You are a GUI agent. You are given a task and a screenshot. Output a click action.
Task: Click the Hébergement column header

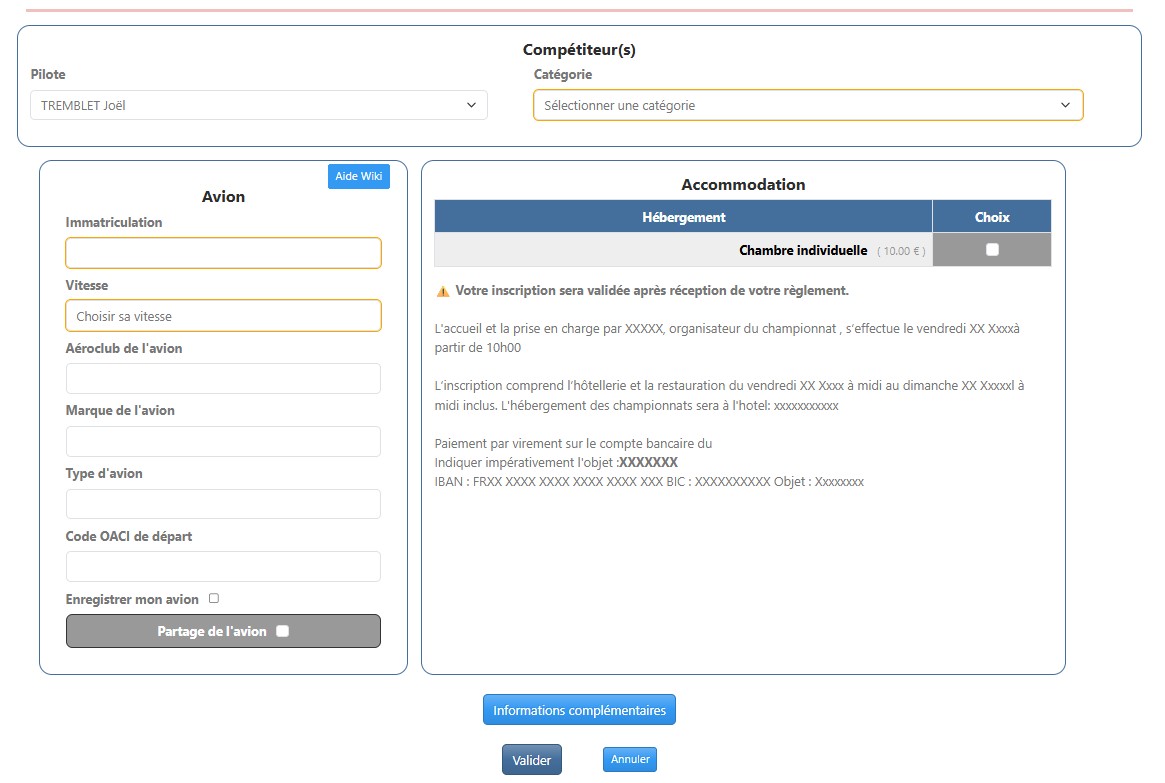(683, 217)
